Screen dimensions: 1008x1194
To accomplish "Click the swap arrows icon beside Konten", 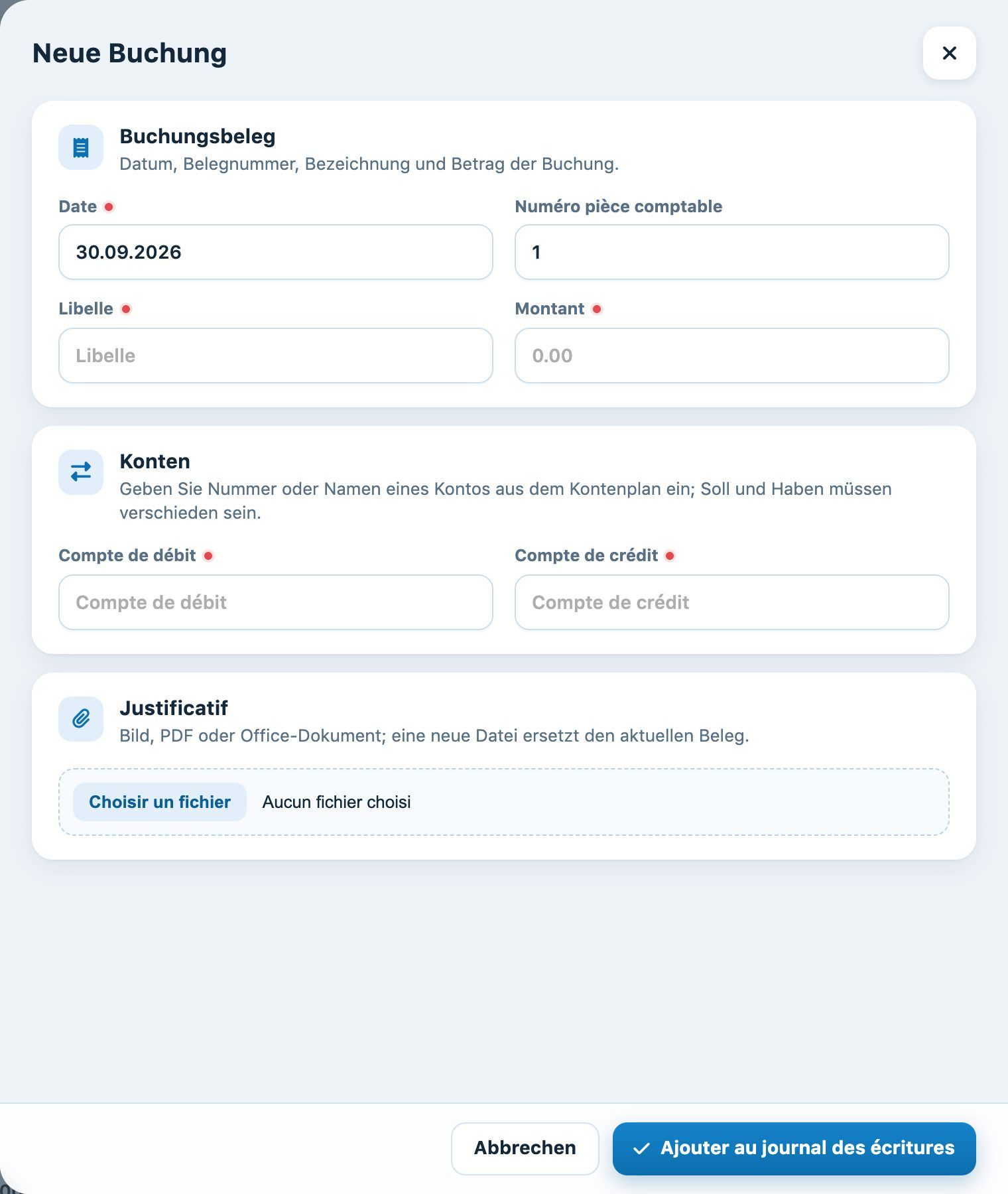I will click(x=81, y=472).
